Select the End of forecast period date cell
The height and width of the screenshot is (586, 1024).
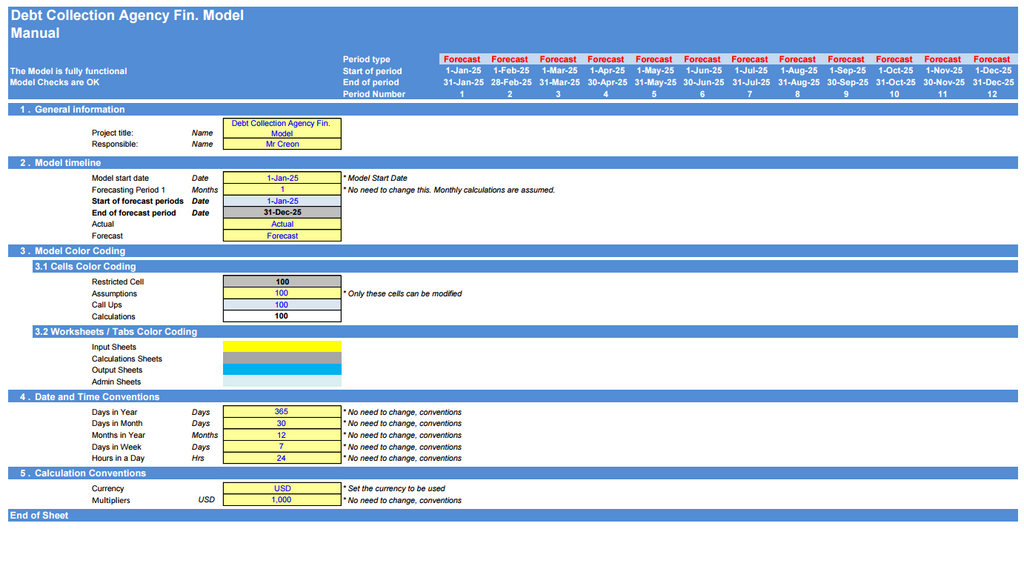tap(282, 212)
